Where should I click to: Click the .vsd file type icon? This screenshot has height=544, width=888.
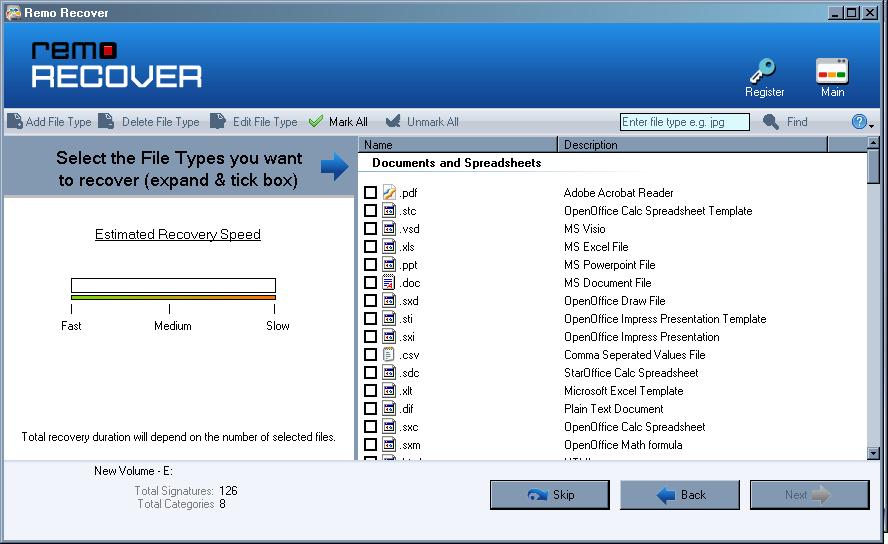pyautogui.click(x=389, y=229)
